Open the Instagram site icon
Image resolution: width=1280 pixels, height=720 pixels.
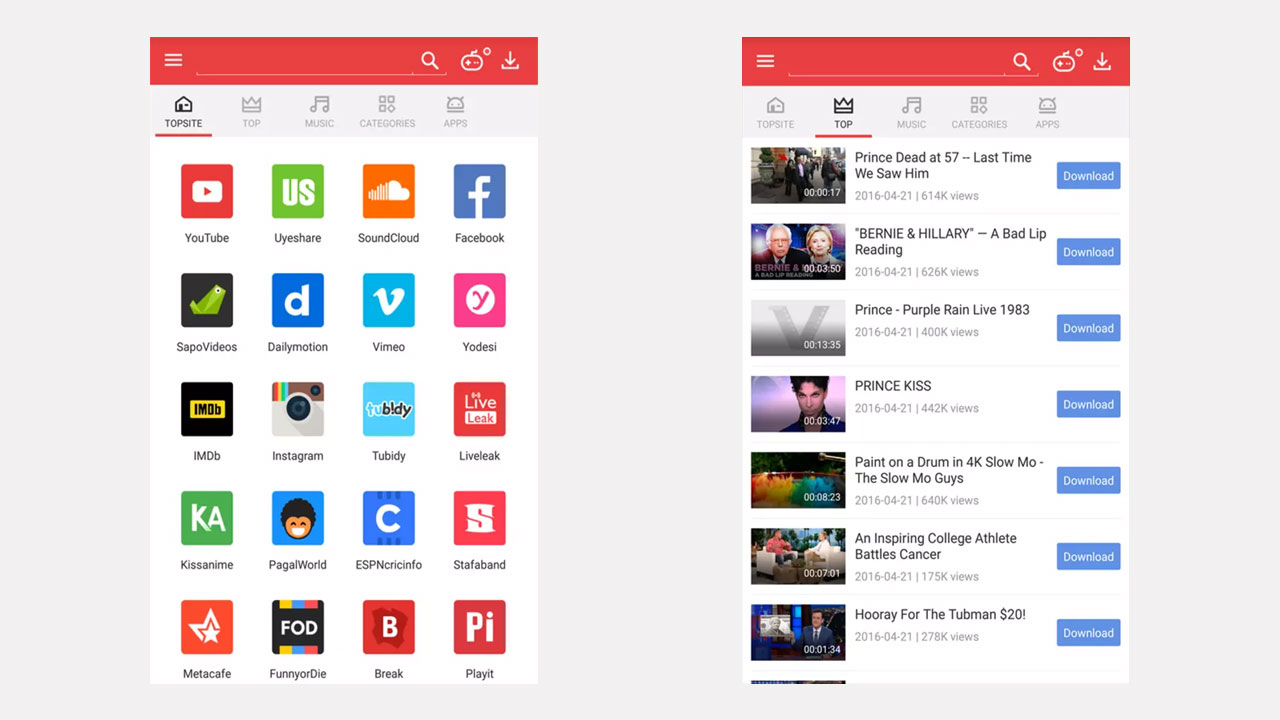(x=298, y=409)
